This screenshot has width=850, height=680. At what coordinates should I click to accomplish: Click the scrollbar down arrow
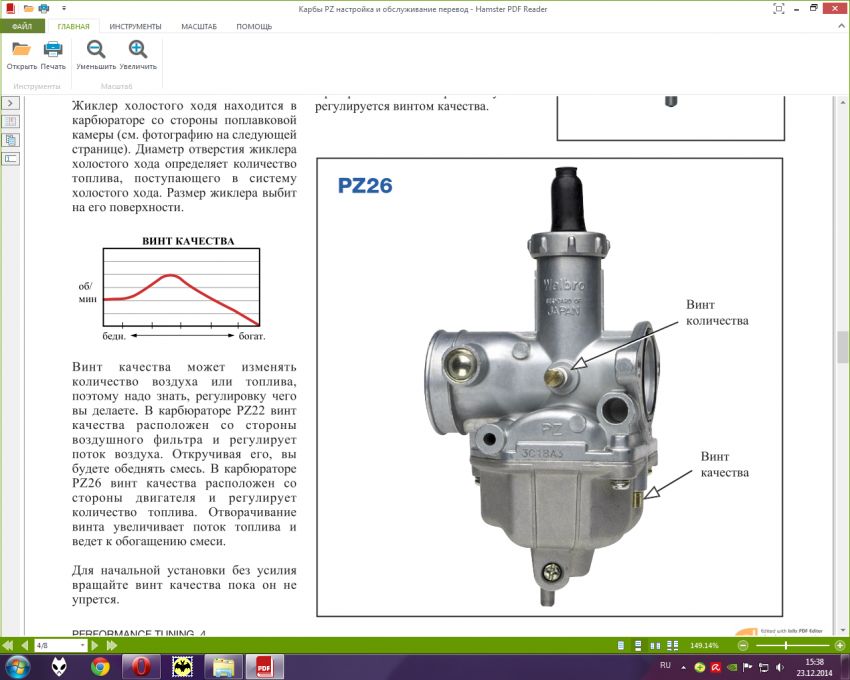[x=842, y=631]
